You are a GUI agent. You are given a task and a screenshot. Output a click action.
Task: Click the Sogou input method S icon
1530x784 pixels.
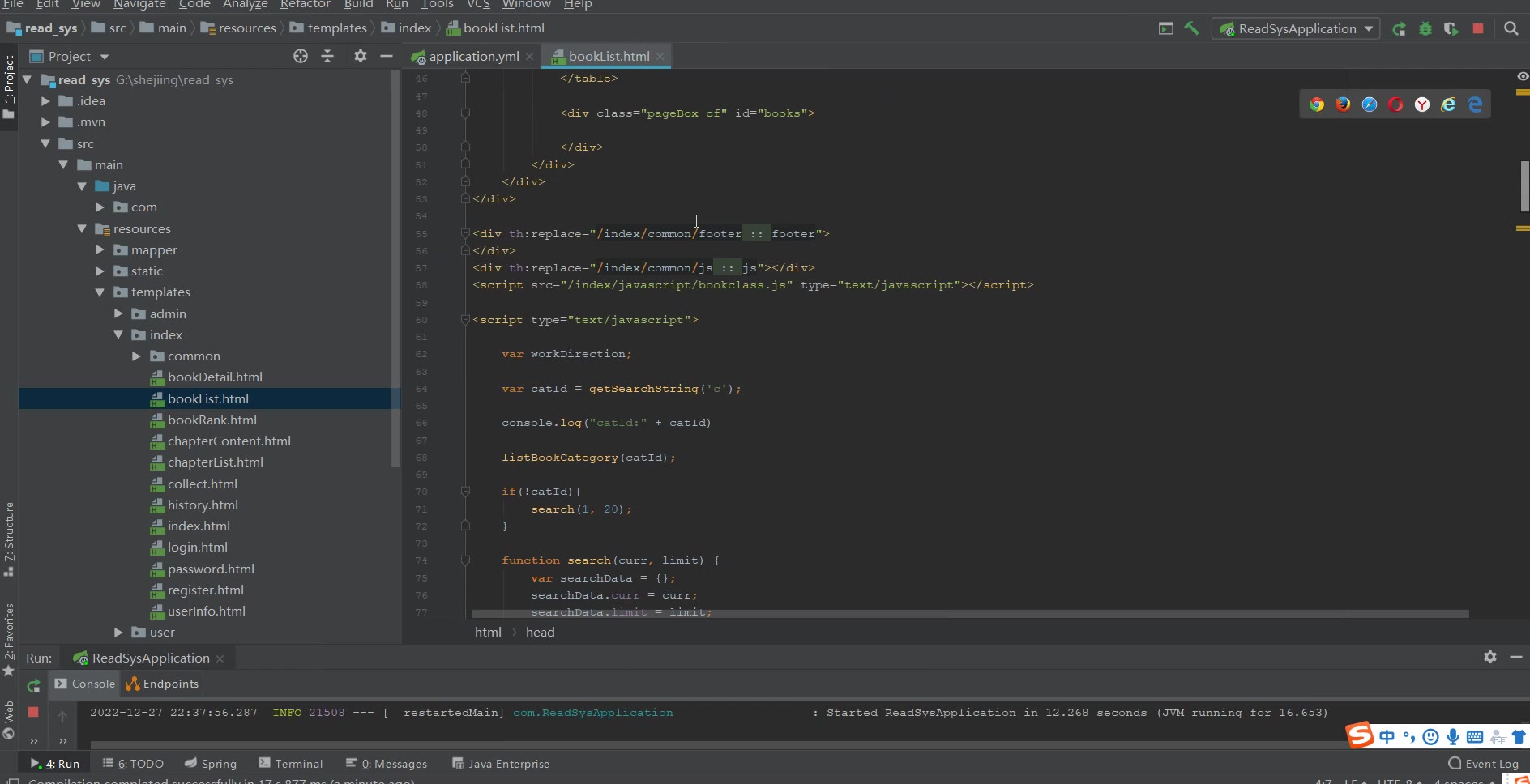[1360, 735]
